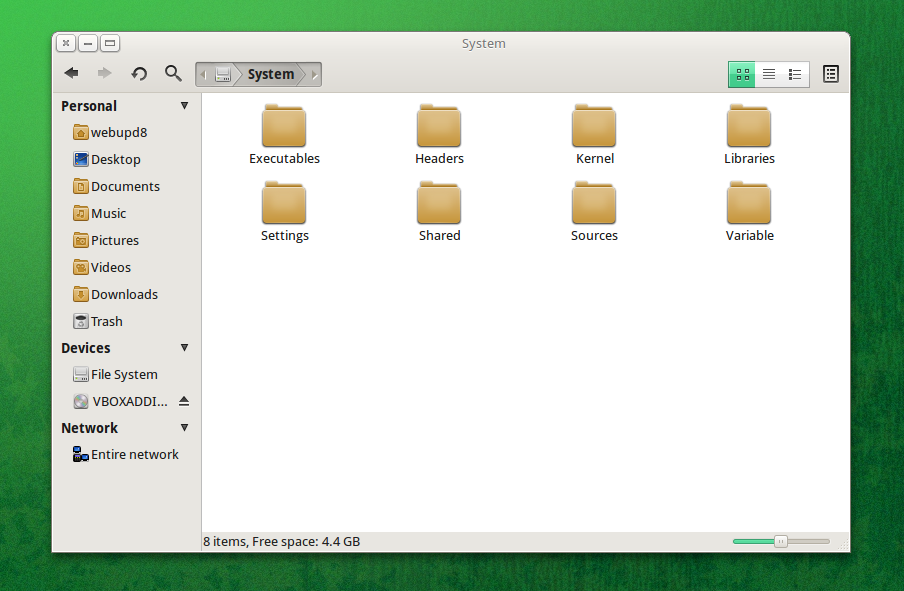Collapse the Network section
The image size is (904, 591).
point(184,428)
